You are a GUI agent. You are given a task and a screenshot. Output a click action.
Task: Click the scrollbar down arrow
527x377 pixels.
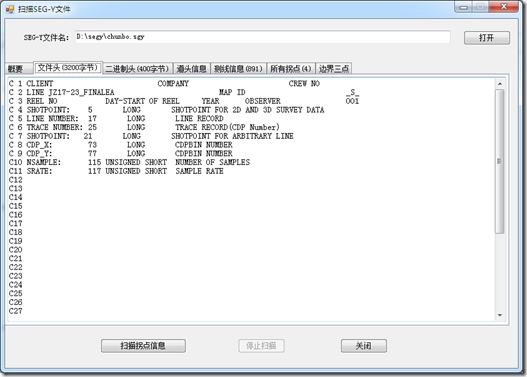tap(500, 315)
